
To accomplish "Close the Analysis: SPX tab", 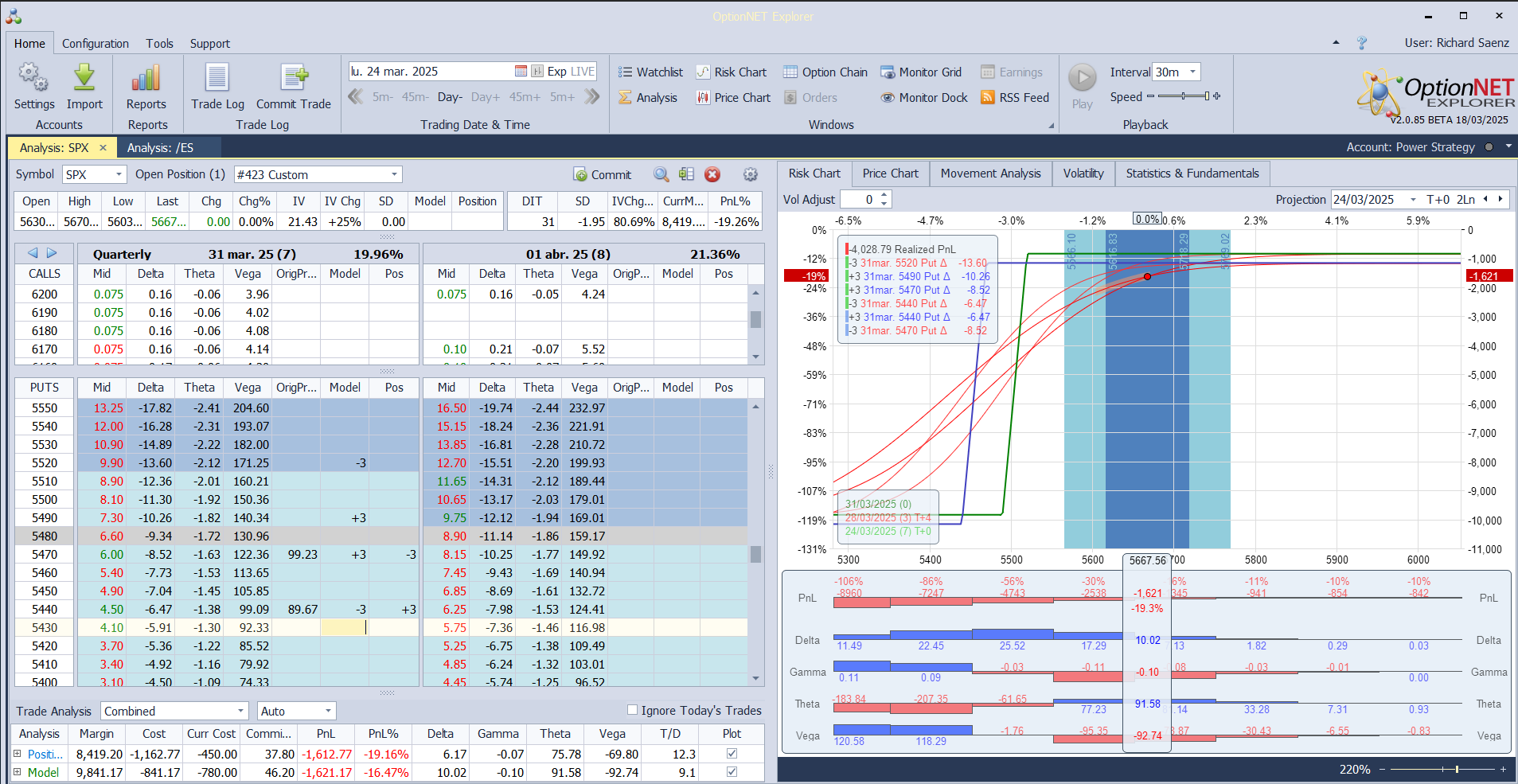I will coord(103,148).
